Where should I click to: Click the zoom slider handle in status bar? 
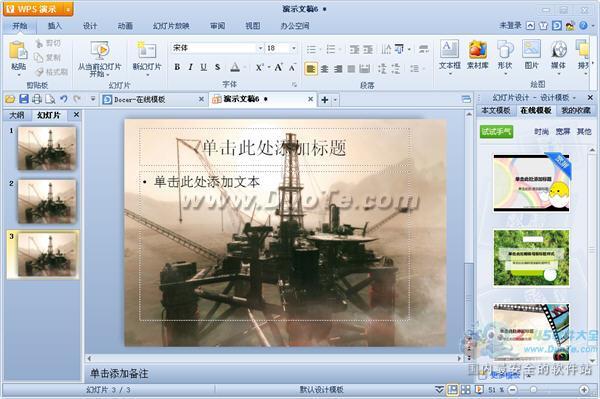coord(533,390)
